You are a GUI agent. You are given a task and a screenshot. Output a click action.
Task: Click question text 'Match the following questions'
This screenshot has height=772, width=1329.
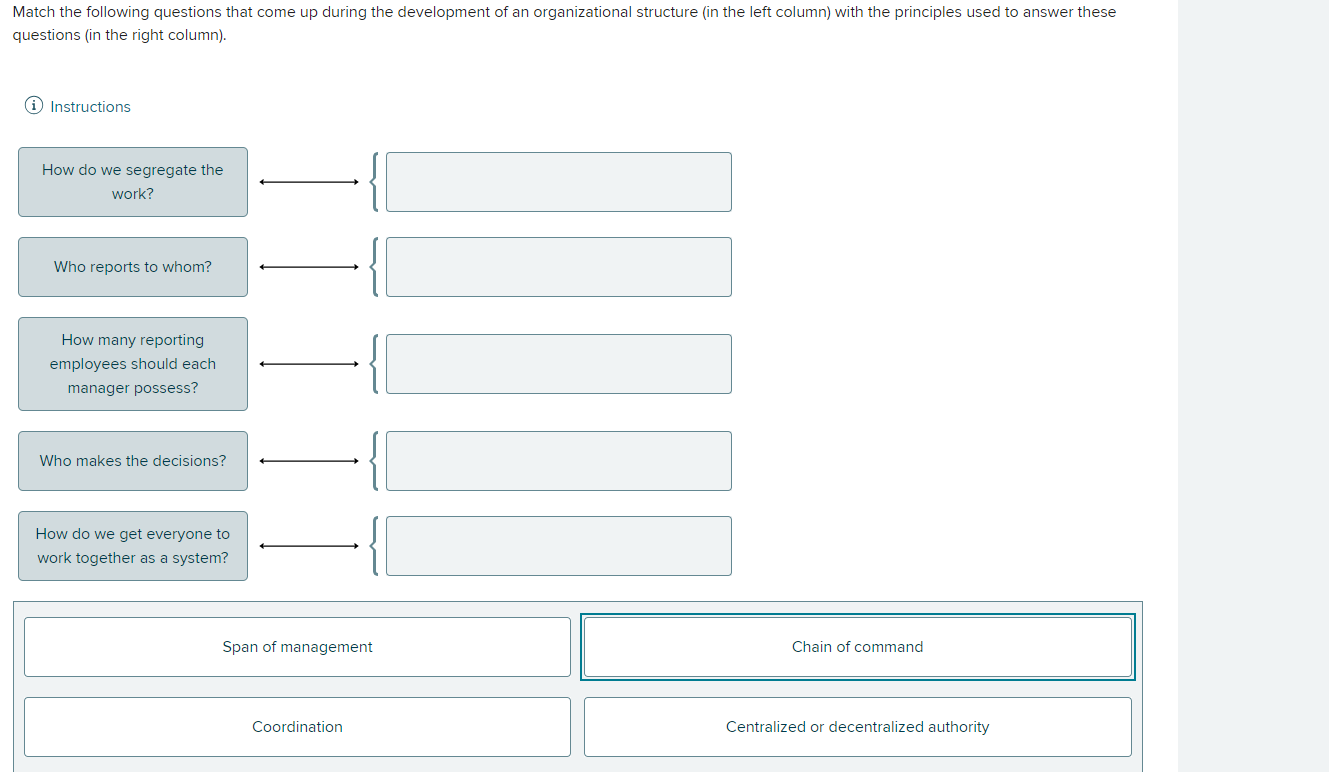click(564, 23)
